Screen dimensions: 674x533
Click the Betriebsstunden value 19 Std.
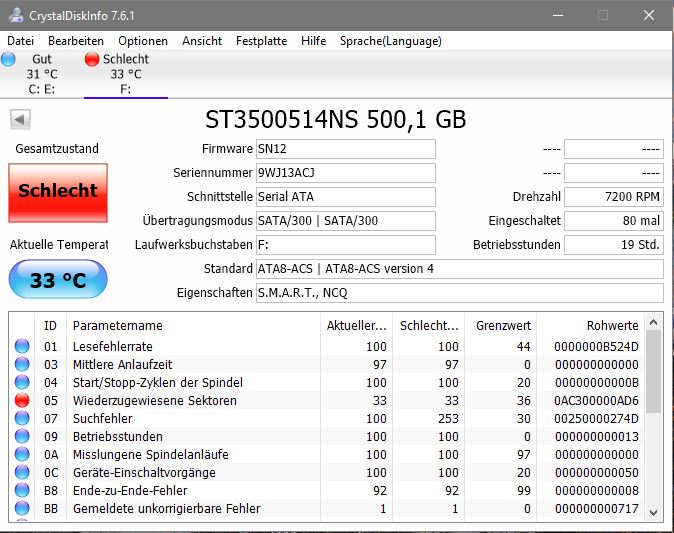(x=614, y=245)
